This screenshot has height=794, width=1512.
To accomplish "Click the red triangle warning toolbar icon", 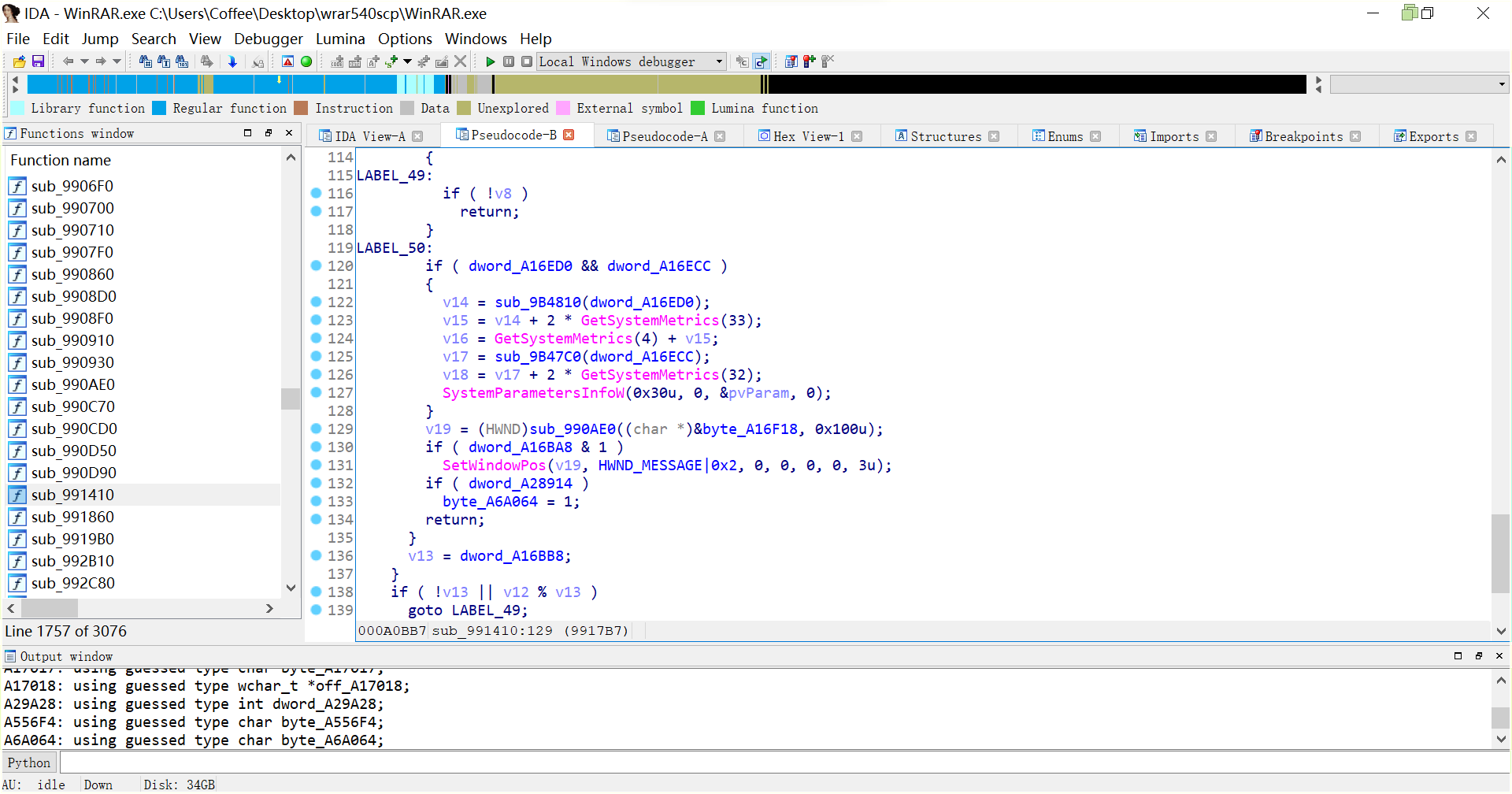I will click(x=288, y=61).
